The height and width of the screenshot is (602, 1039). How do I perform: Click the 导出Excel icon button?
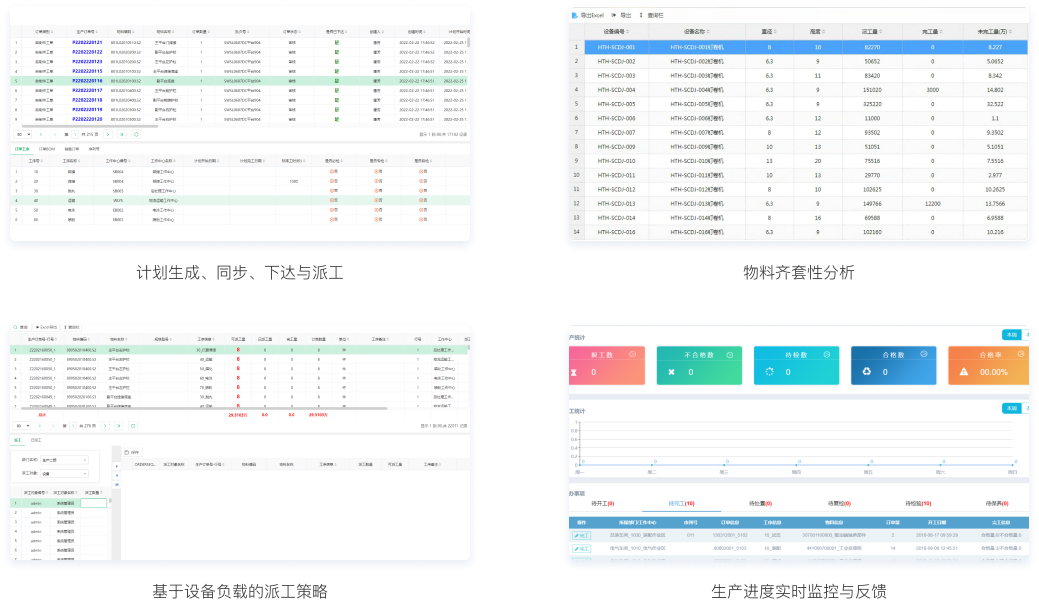click(x=575, y=15)
